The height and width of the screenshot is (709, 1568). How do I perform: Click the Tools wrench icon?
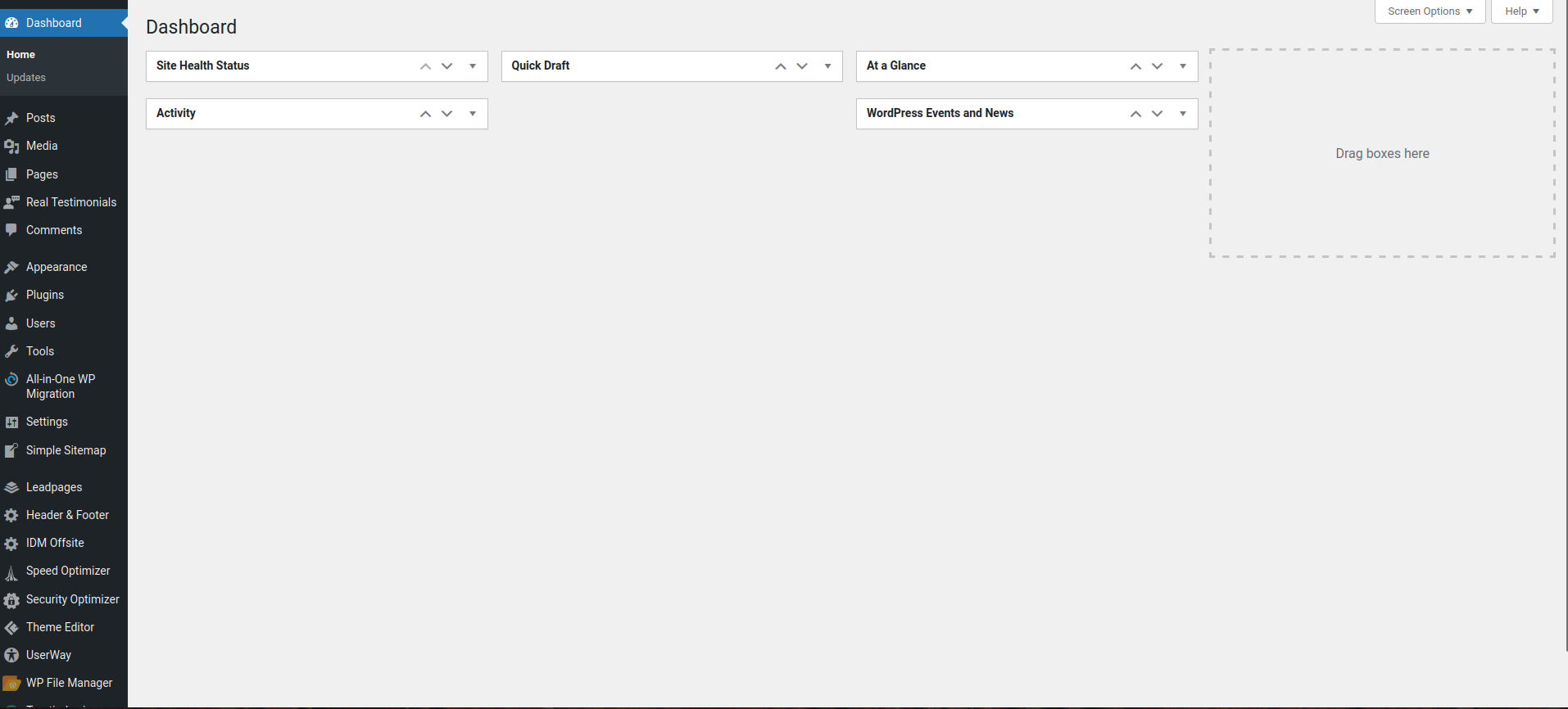click(x=11, y=351)
